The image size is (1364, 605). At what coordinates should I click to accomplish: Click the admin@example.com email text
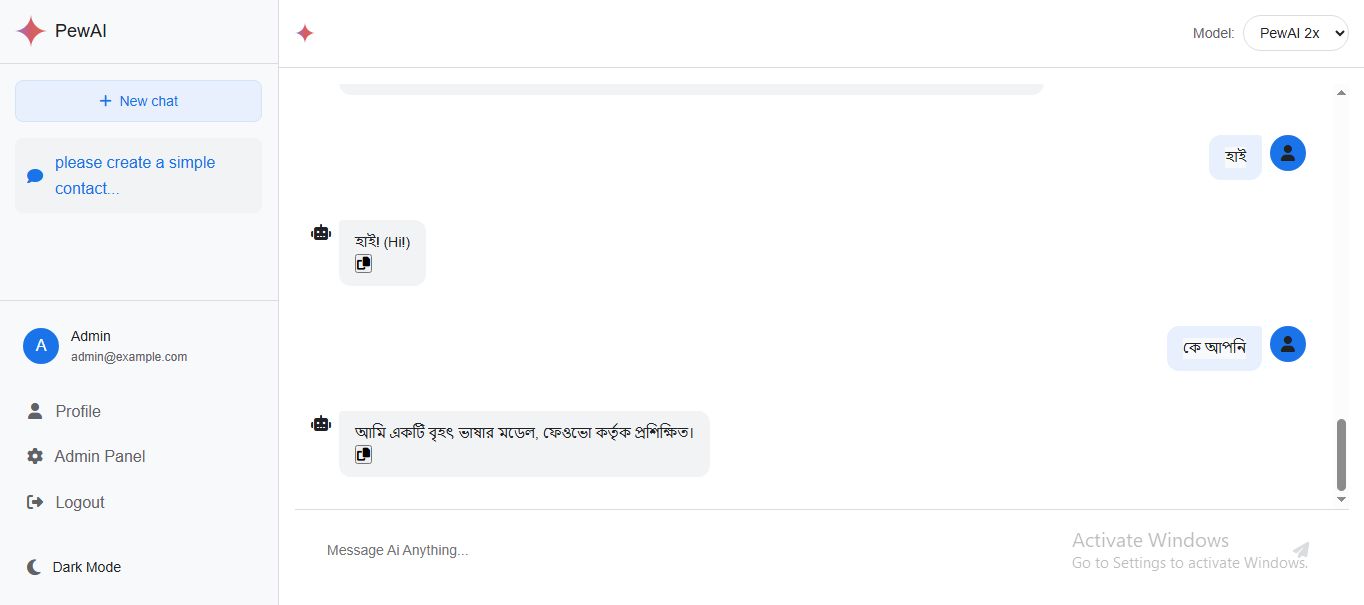pyautogui.click(x=129, y=357)
